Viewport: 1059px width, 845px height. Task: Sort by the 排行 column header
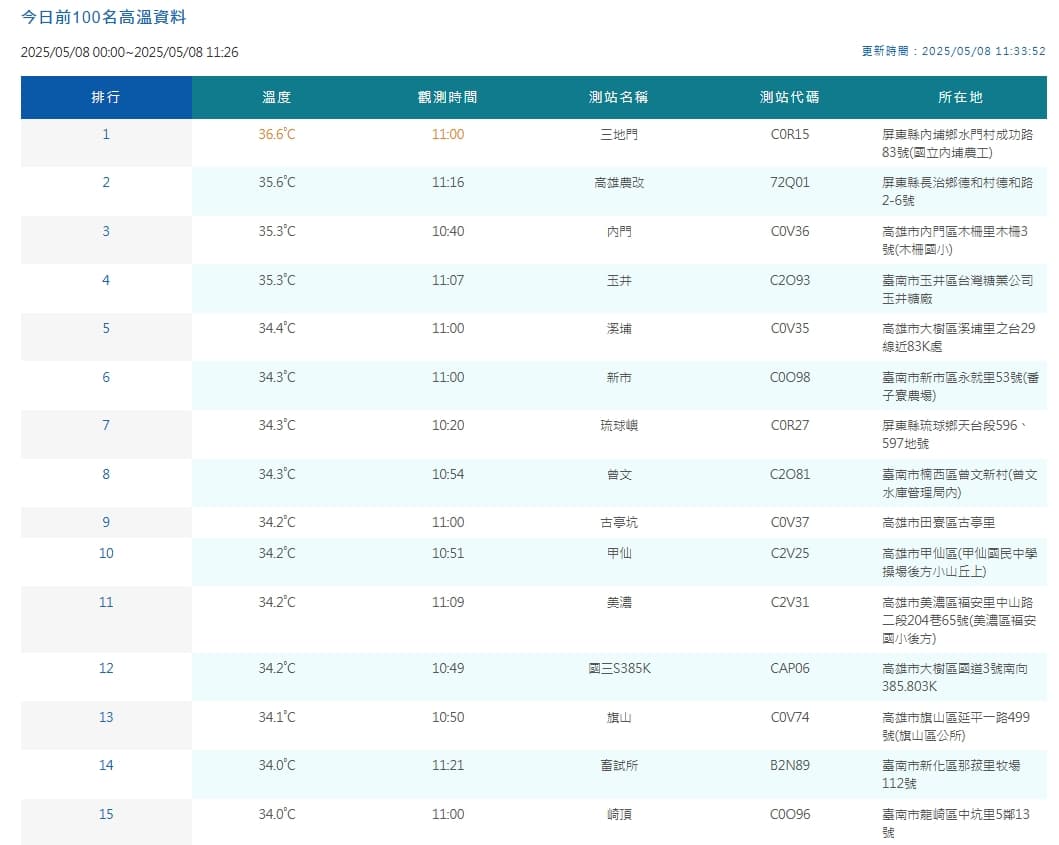[106, 97]
